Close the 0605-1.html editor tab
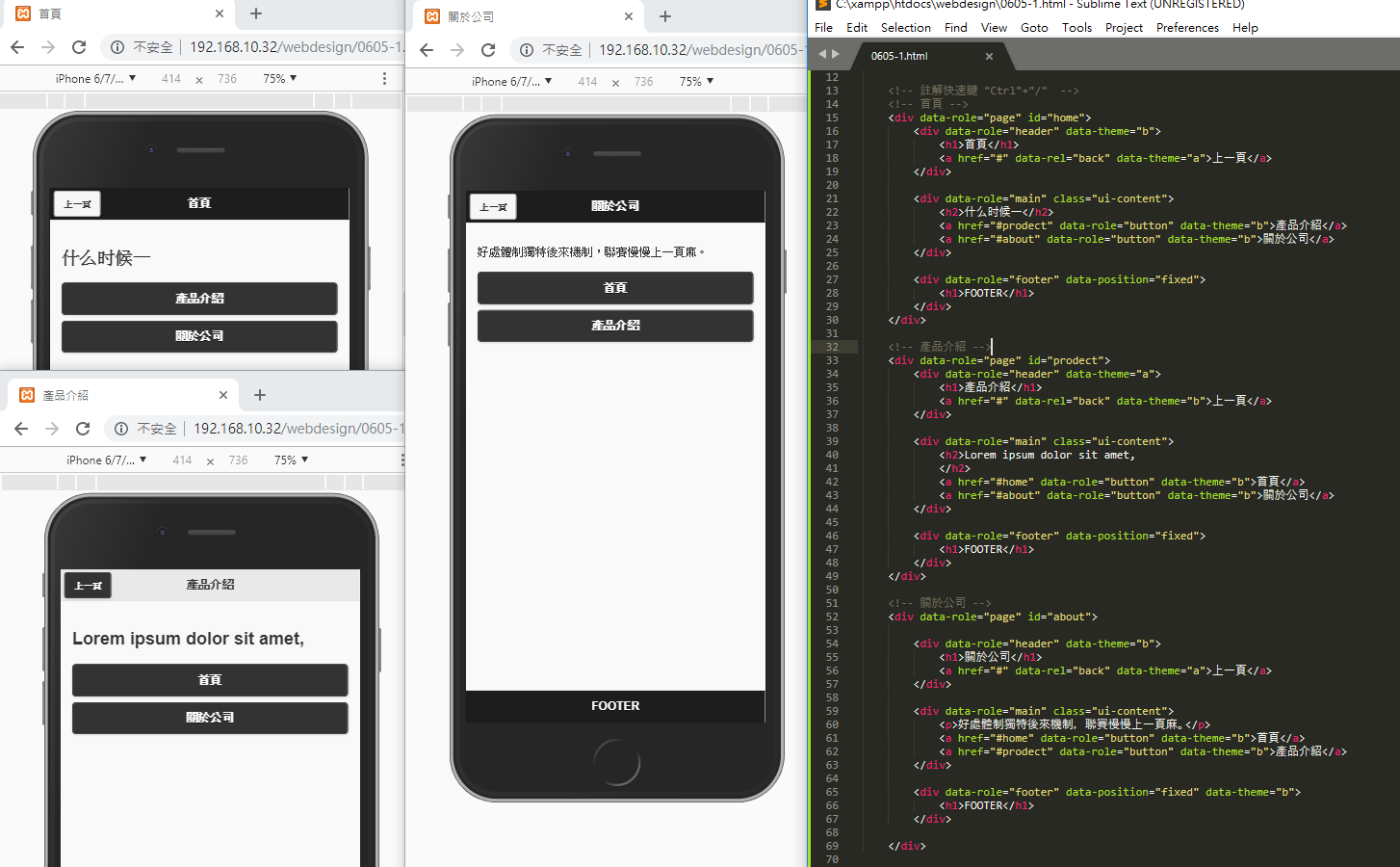Screen dimensions: 1400x867 (989, 56)
